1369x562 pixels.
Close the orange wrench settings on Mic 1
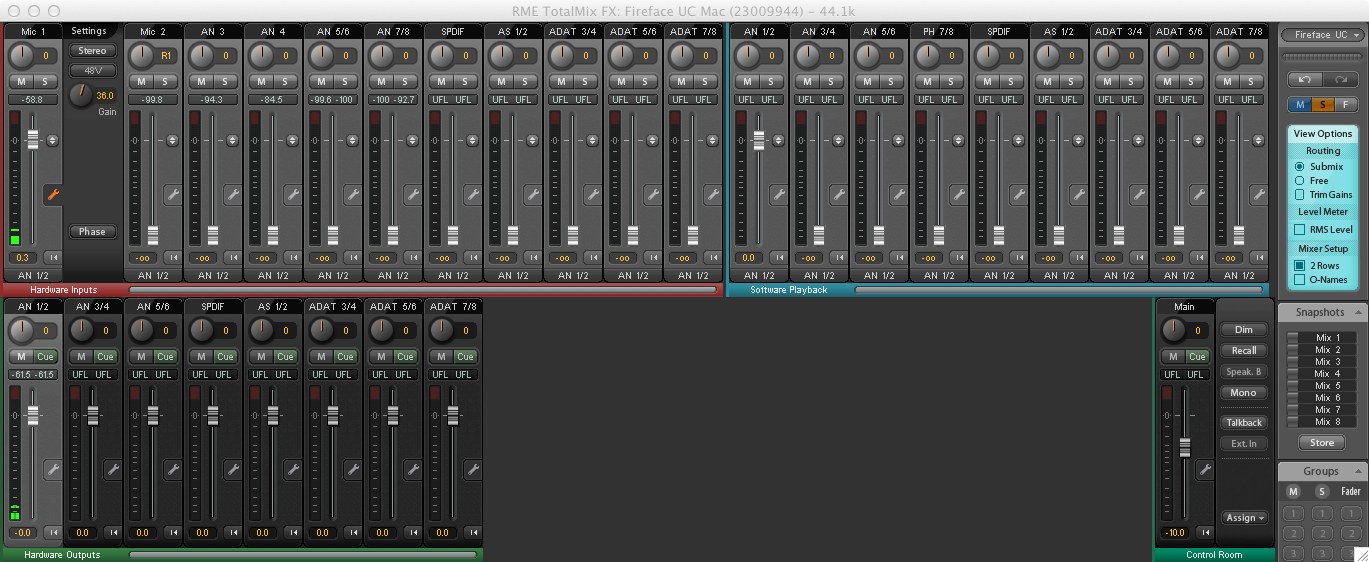(52, 194)
